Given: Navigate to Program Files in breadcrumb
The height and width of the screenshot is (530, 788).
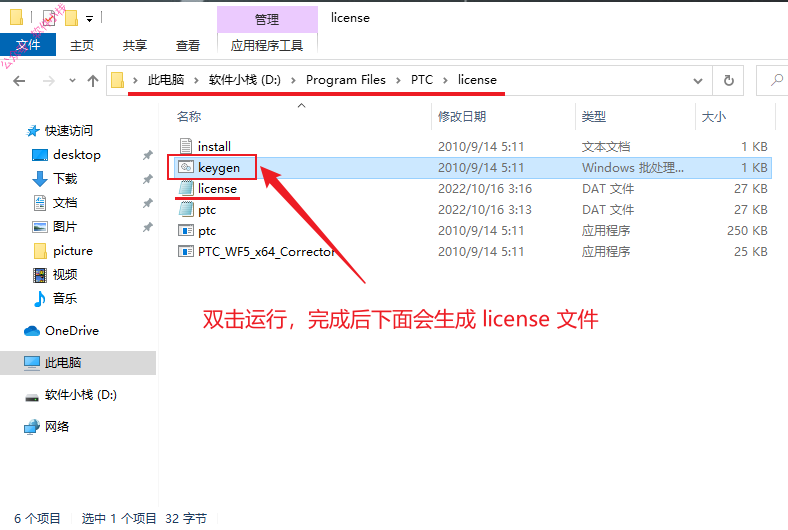Looking at the screenshot, I should 346,80.
